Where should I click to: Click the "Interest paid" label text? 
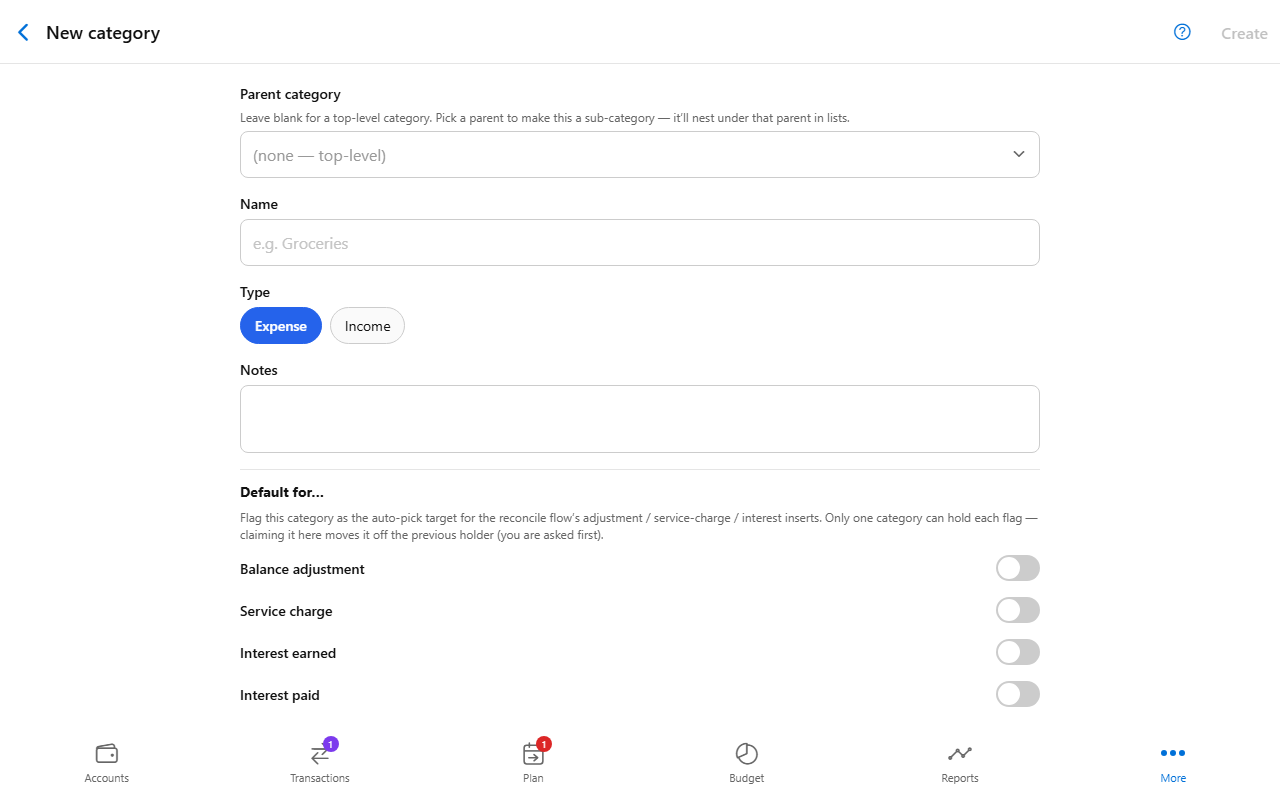coord(280,695)
